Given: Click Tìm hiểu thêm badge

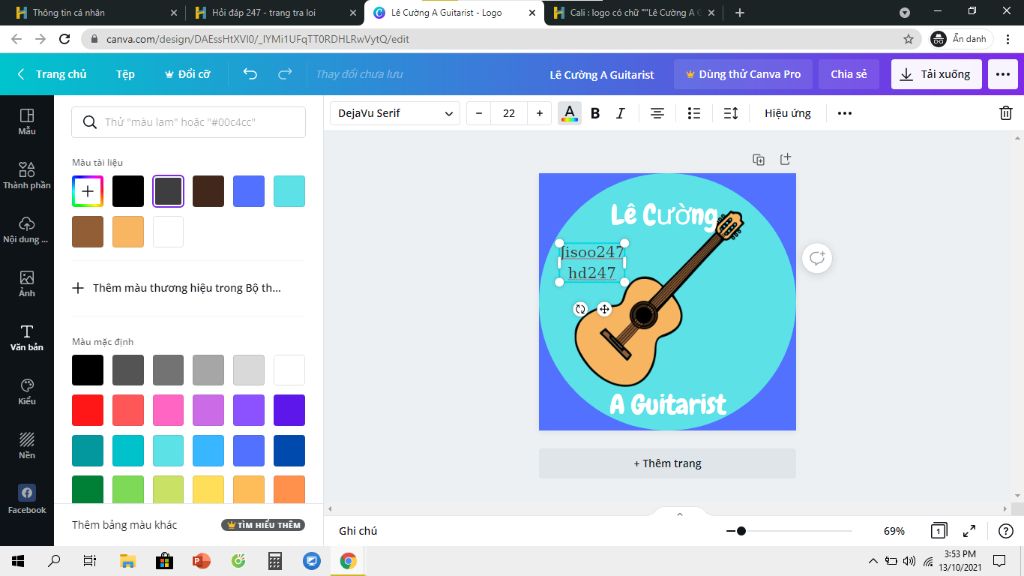Looking at the screenshot, I should pos(263,524).
